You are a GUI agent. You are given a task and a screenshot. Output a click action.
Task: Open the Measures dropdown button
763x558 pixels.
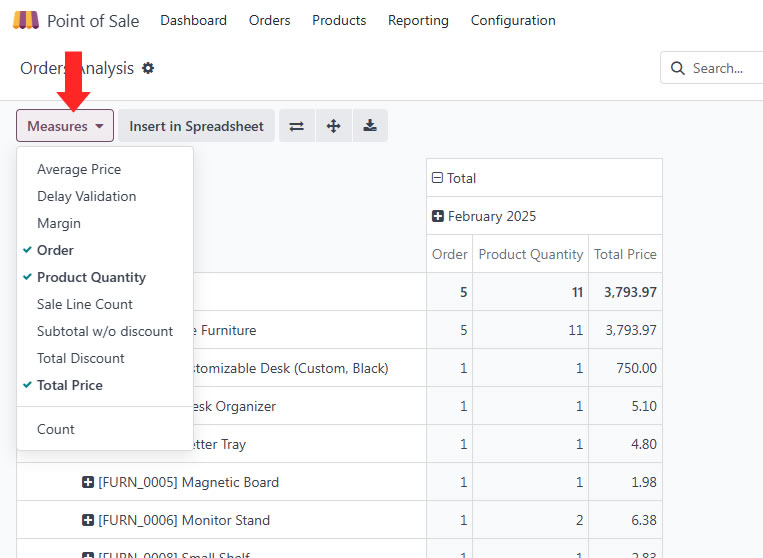pos(65,126)
